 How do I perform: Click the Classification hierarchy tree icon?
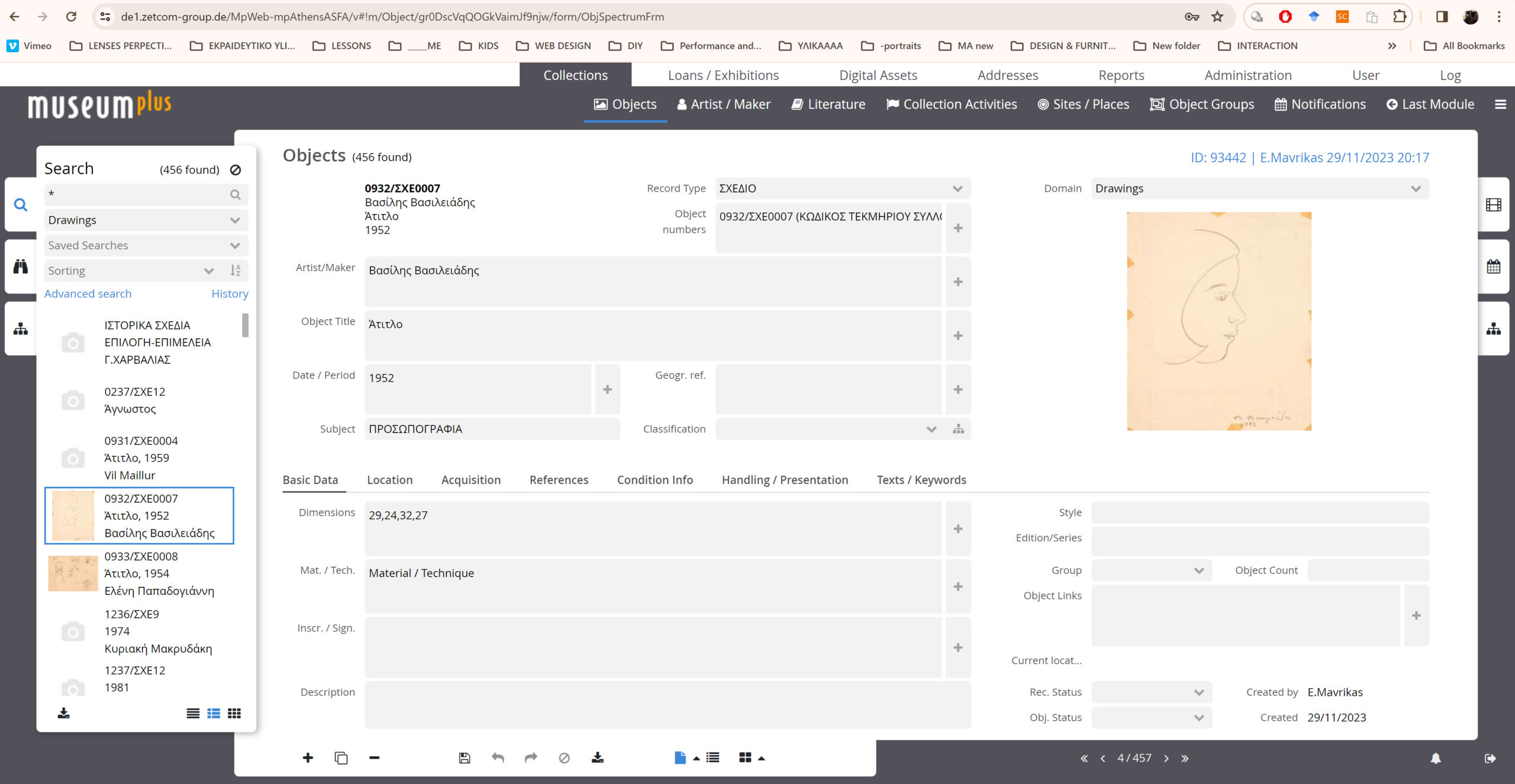point(958,429)
